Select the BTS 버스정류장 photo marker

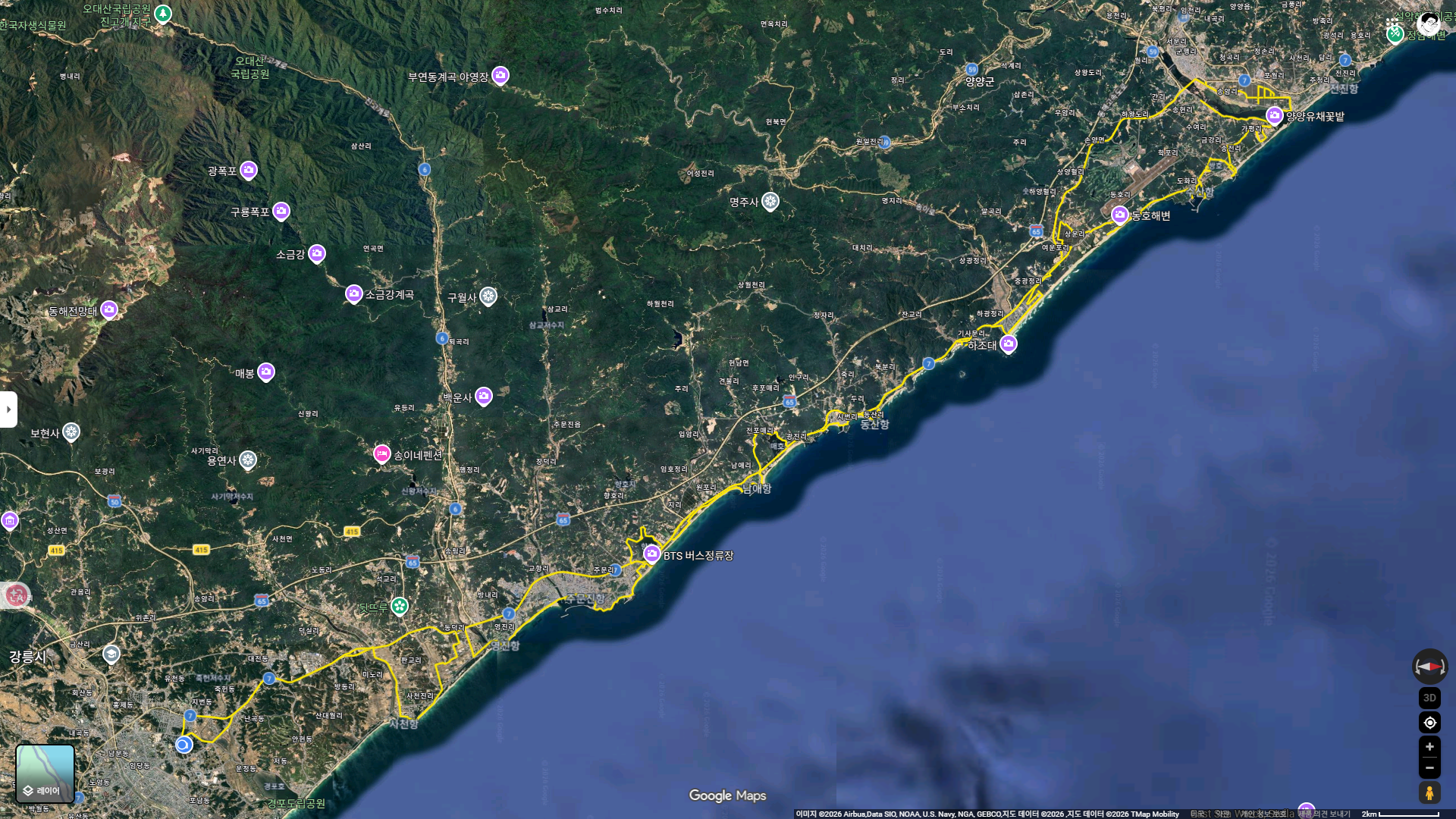pyautogui.click(x=651, y=554)
